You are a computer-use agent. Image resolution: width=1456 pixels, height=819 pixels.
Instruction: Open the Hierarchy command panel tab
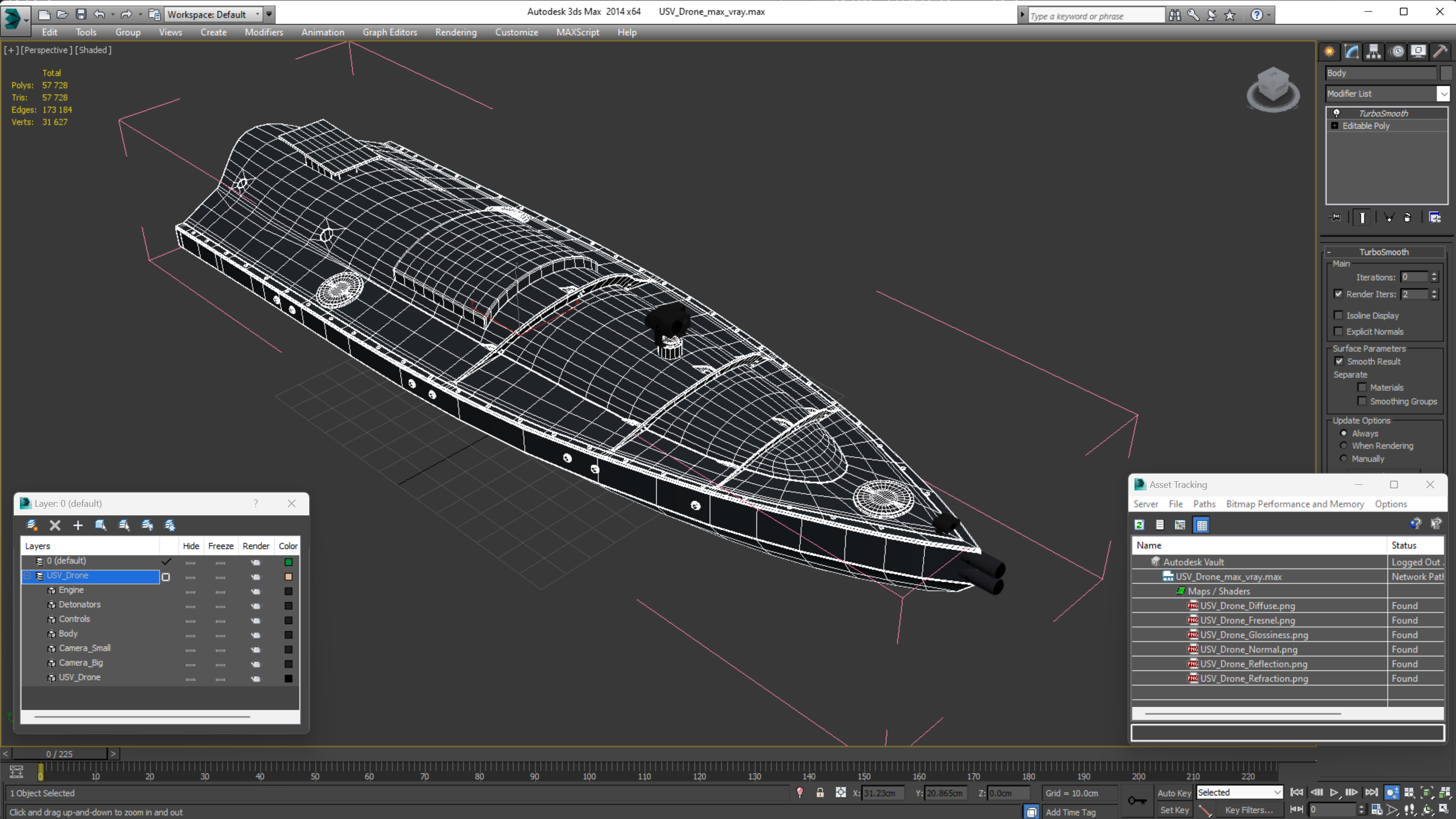click(1373, 52)
